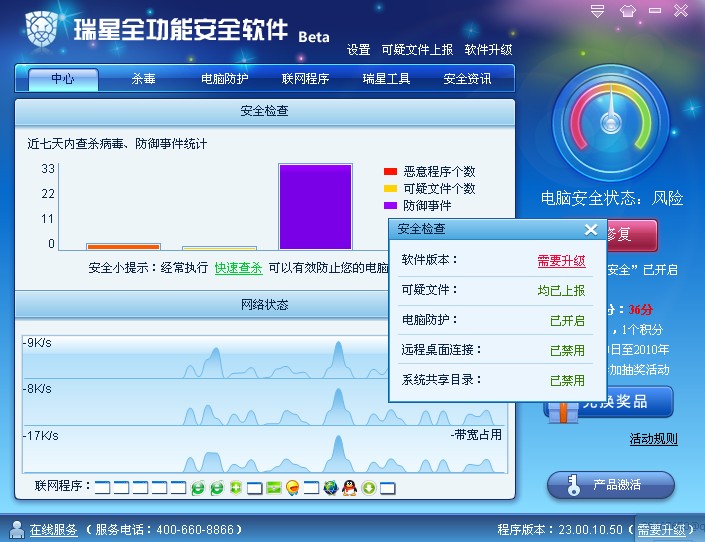The image size is (705, 542).
Task: Open 可疑文件上报 in top menu
Action: tap(417, 49)
